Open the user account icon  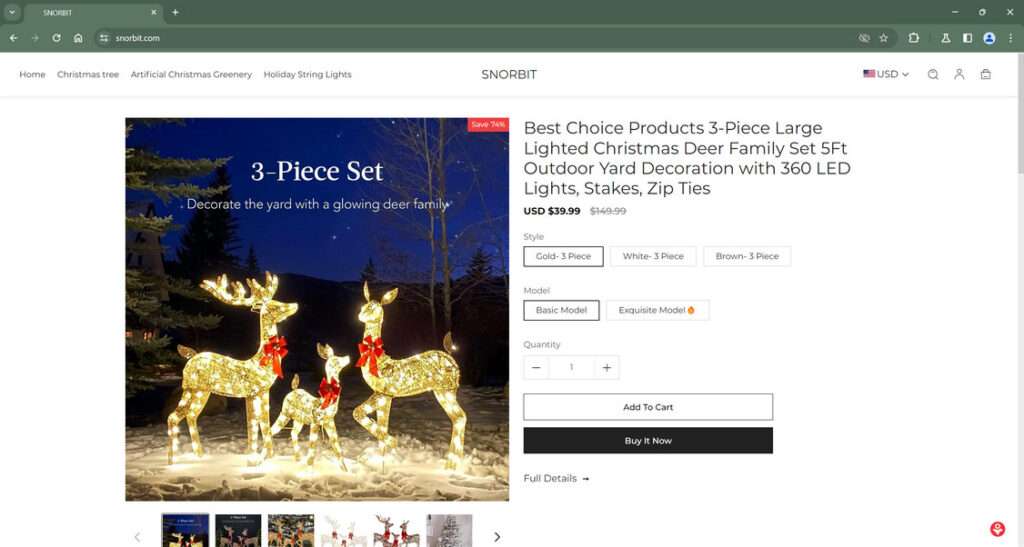click(x=959, y=74)
